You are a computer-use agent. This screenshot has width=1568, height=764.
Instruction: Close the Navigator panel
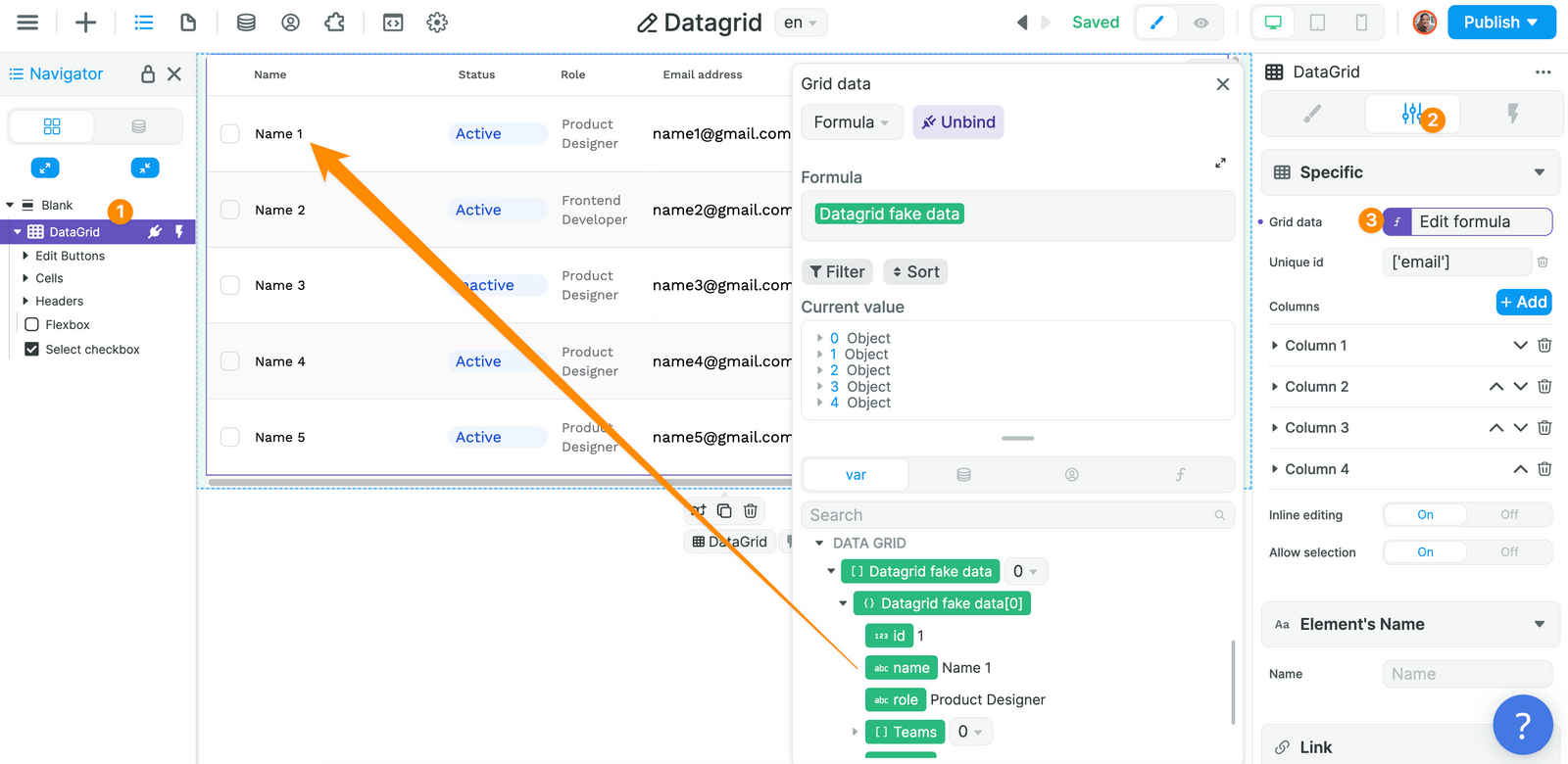pyautogui.click(x=174, y=73)
